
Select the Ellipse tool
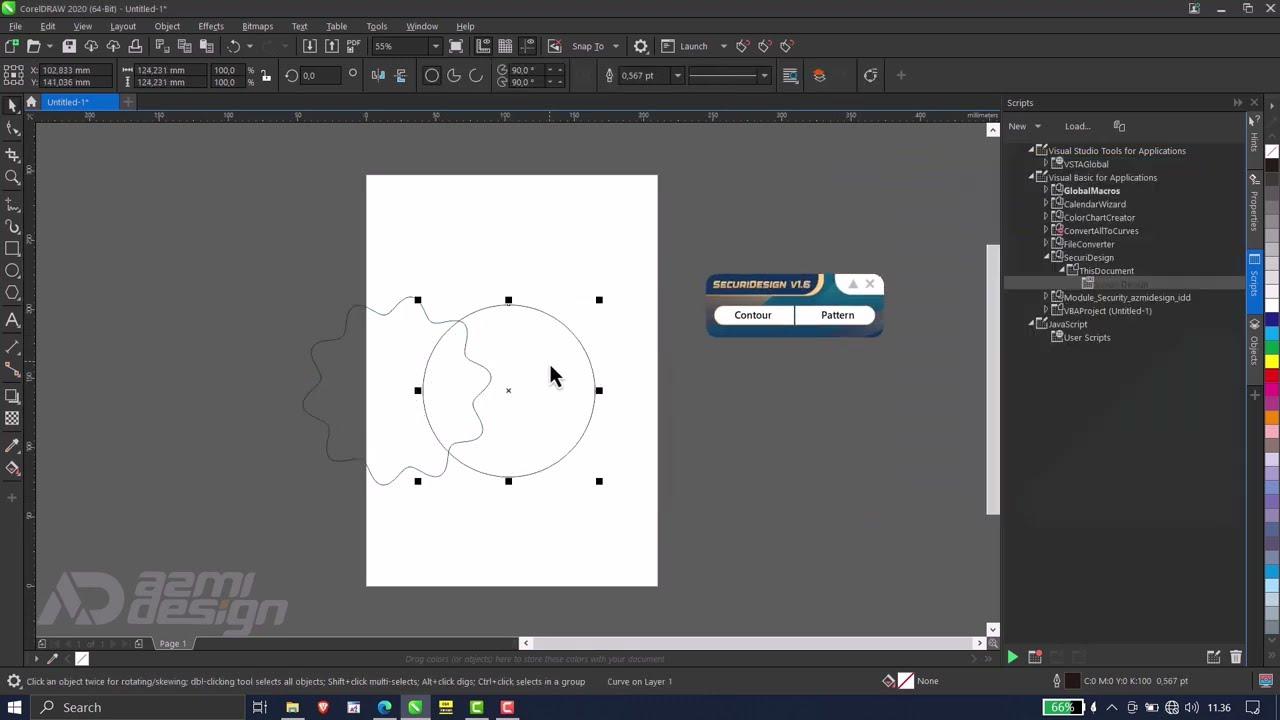12,271
